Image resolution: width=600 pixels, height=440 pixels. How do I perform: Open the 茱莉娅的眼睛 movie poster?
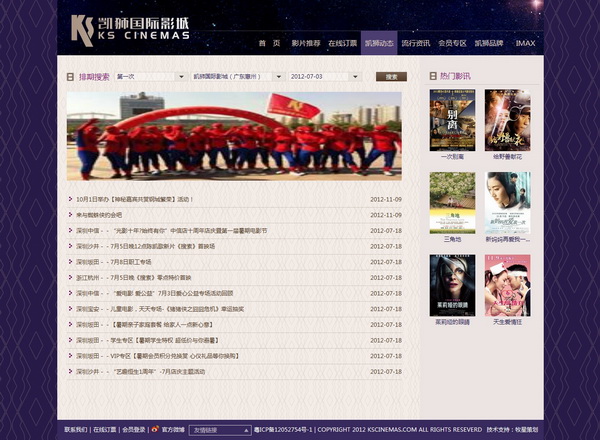tap(452, 285)
